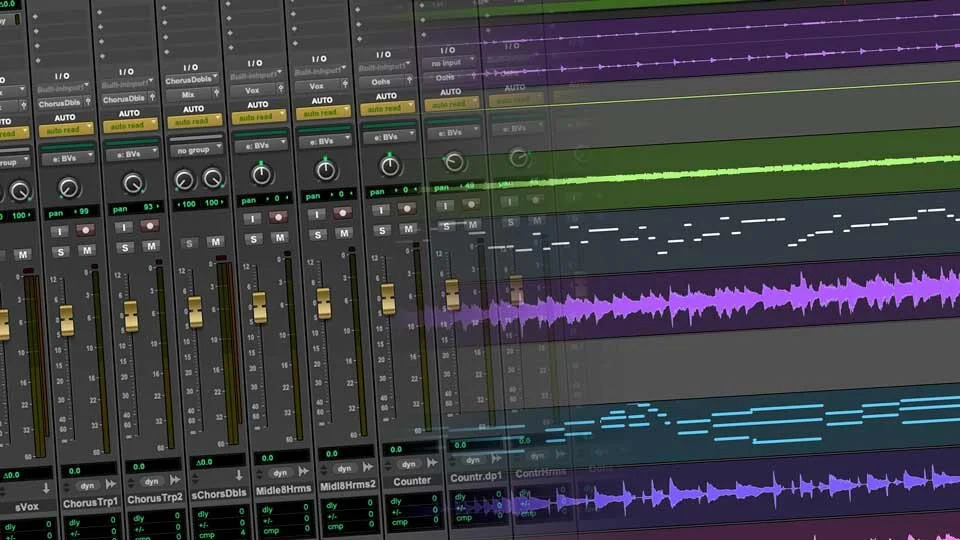Image resolution: width=960 pixels, height=540 pixels.
Task: Select the sChorsDbls track name
Action: tap(220, 493)
